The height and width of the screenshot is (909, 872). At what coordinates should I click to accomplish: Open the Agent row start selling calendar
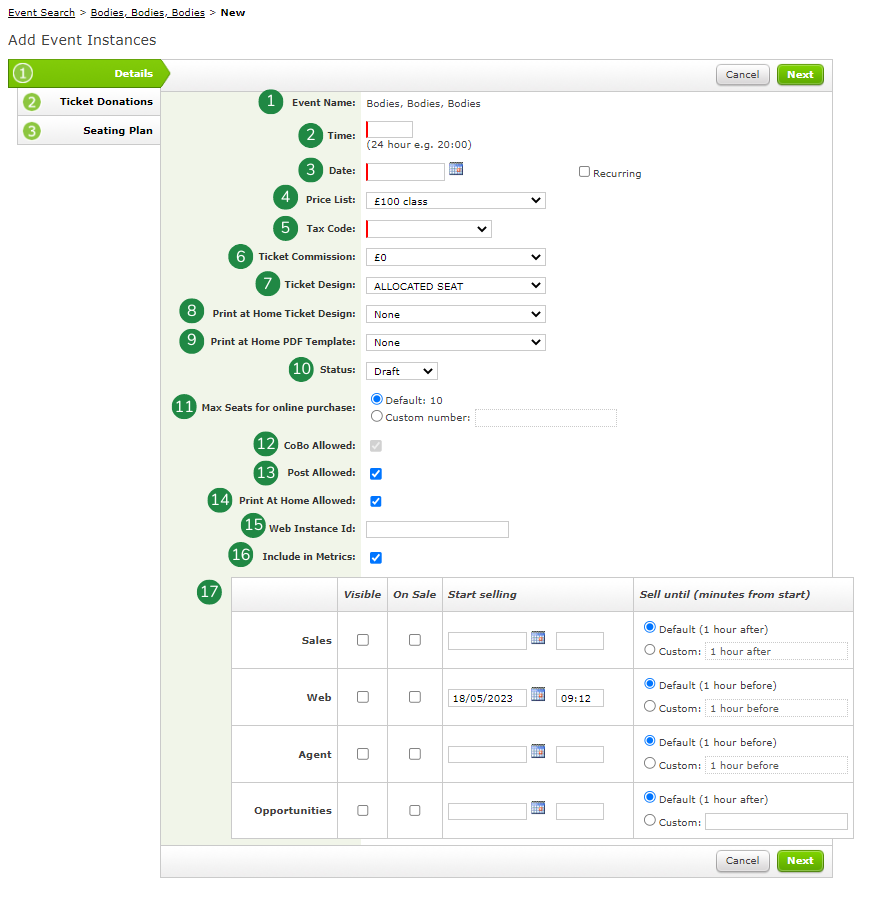(x=538, y=751)
